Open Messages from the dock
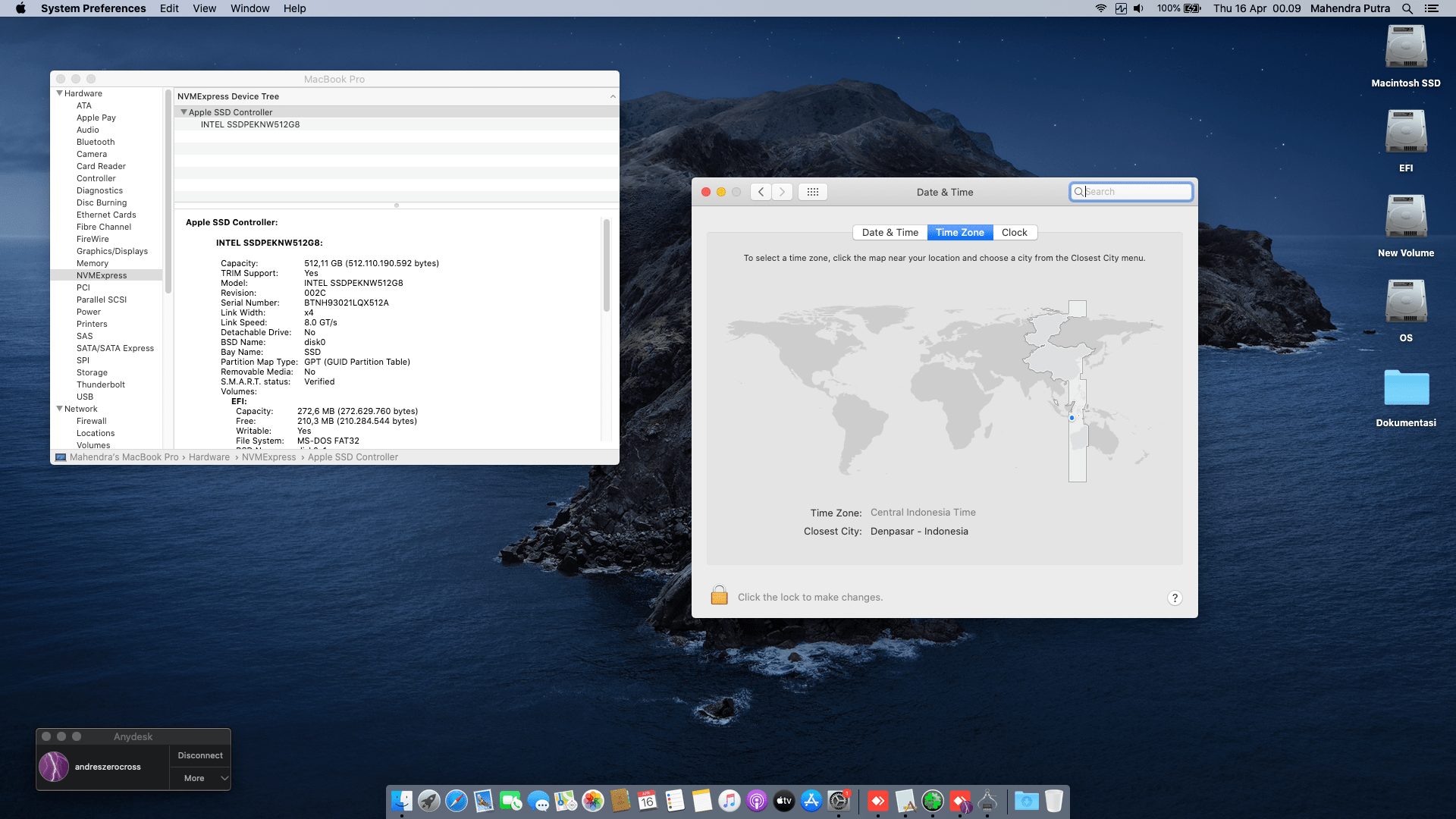The width and height of the screenshot is (1456, 819). pos(538,801)
